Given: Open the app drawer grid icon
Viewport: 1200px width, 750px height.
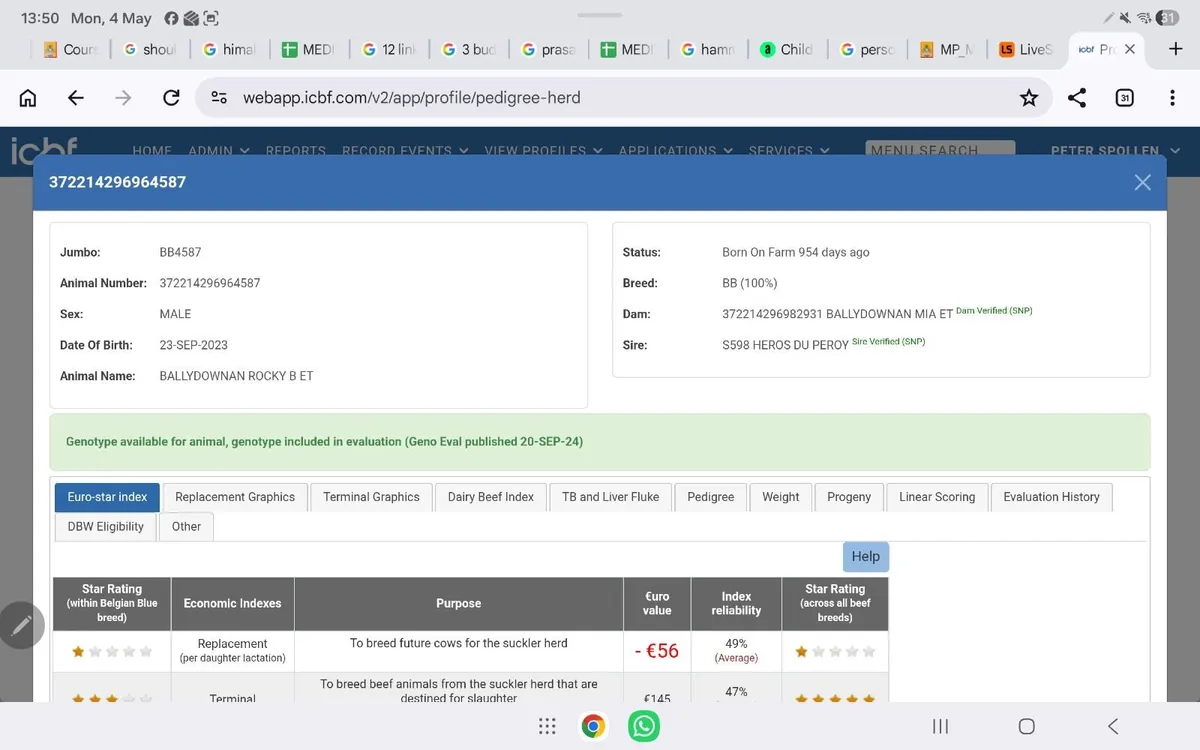Looking at the screenshot, I should [x=547, y=727].
